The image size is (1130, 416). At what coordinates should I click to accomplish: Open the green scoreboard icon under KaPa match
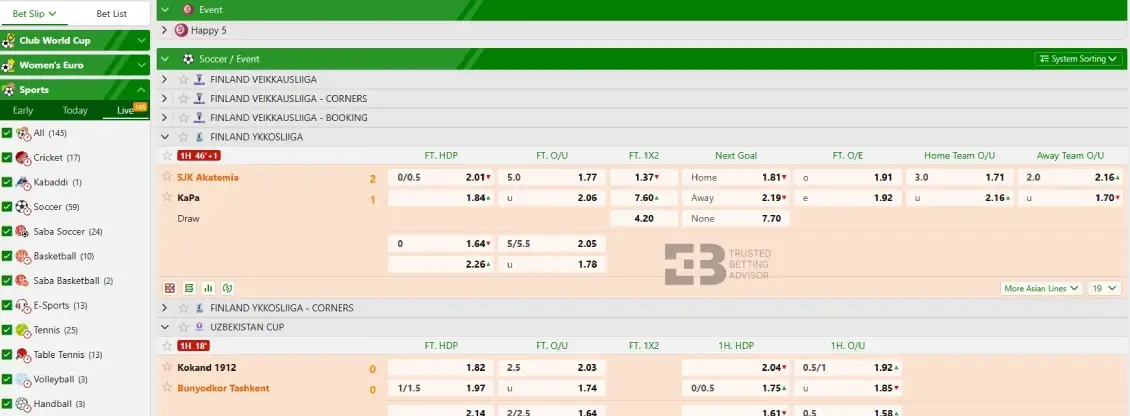189,288
